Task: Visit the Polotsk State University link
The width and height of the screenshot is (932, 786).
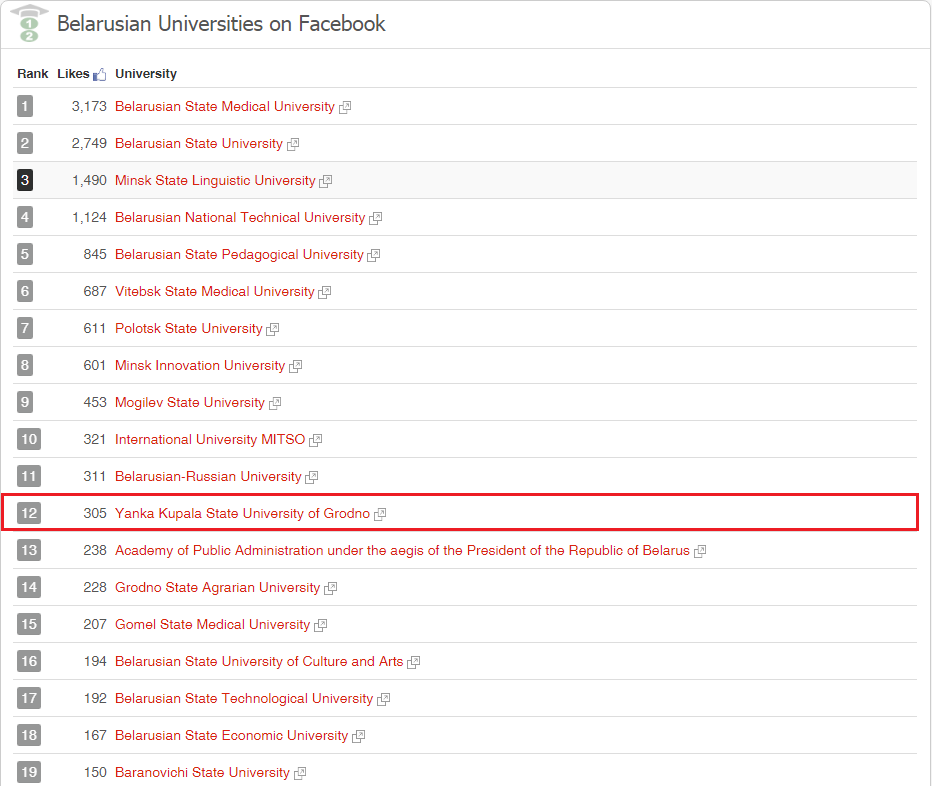Action: (189, 328)
